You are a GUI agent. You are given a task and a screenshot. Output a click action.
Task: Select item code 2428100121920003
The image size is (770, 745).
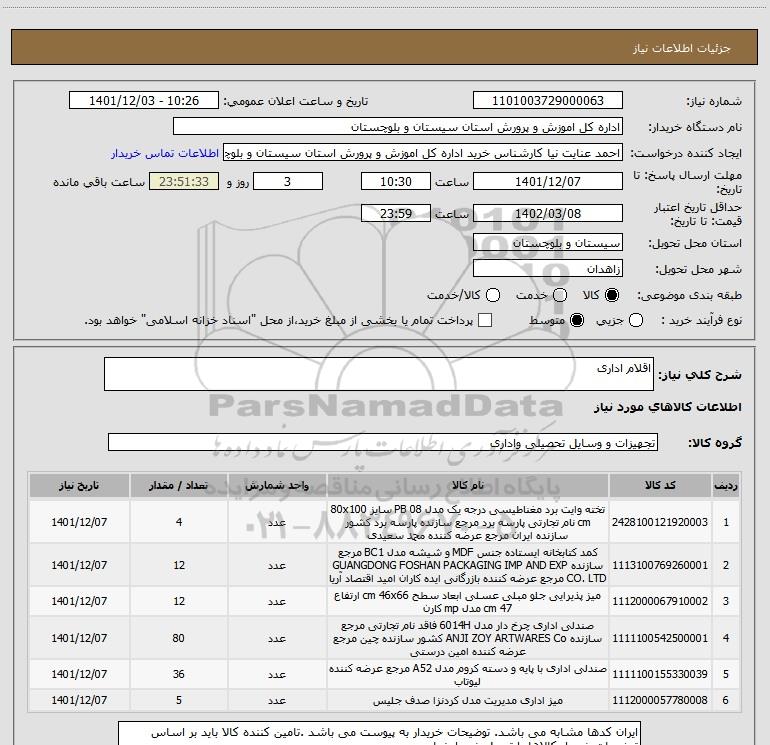(660, 522)
